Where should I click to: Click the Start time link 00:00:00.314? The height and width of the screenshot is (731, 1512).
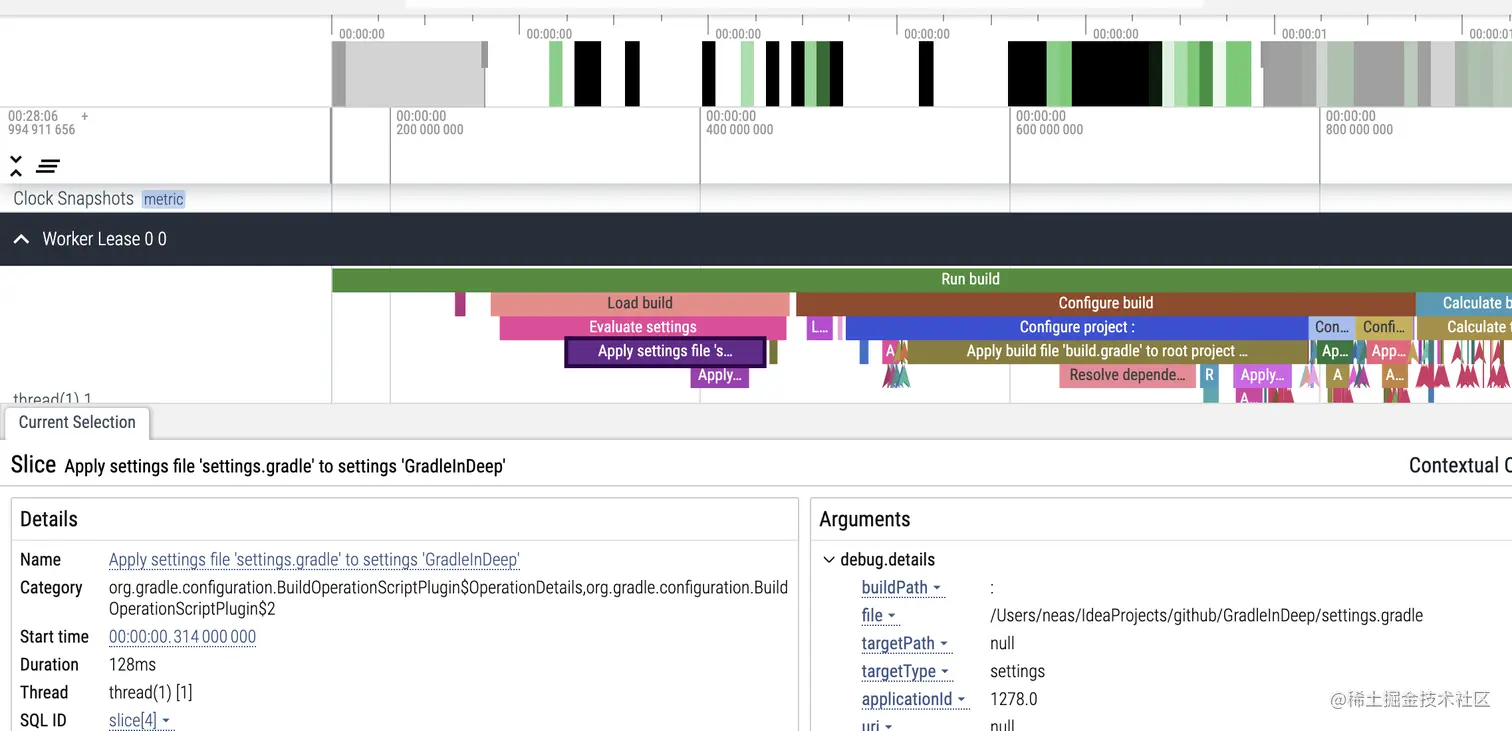coord(182,636)
